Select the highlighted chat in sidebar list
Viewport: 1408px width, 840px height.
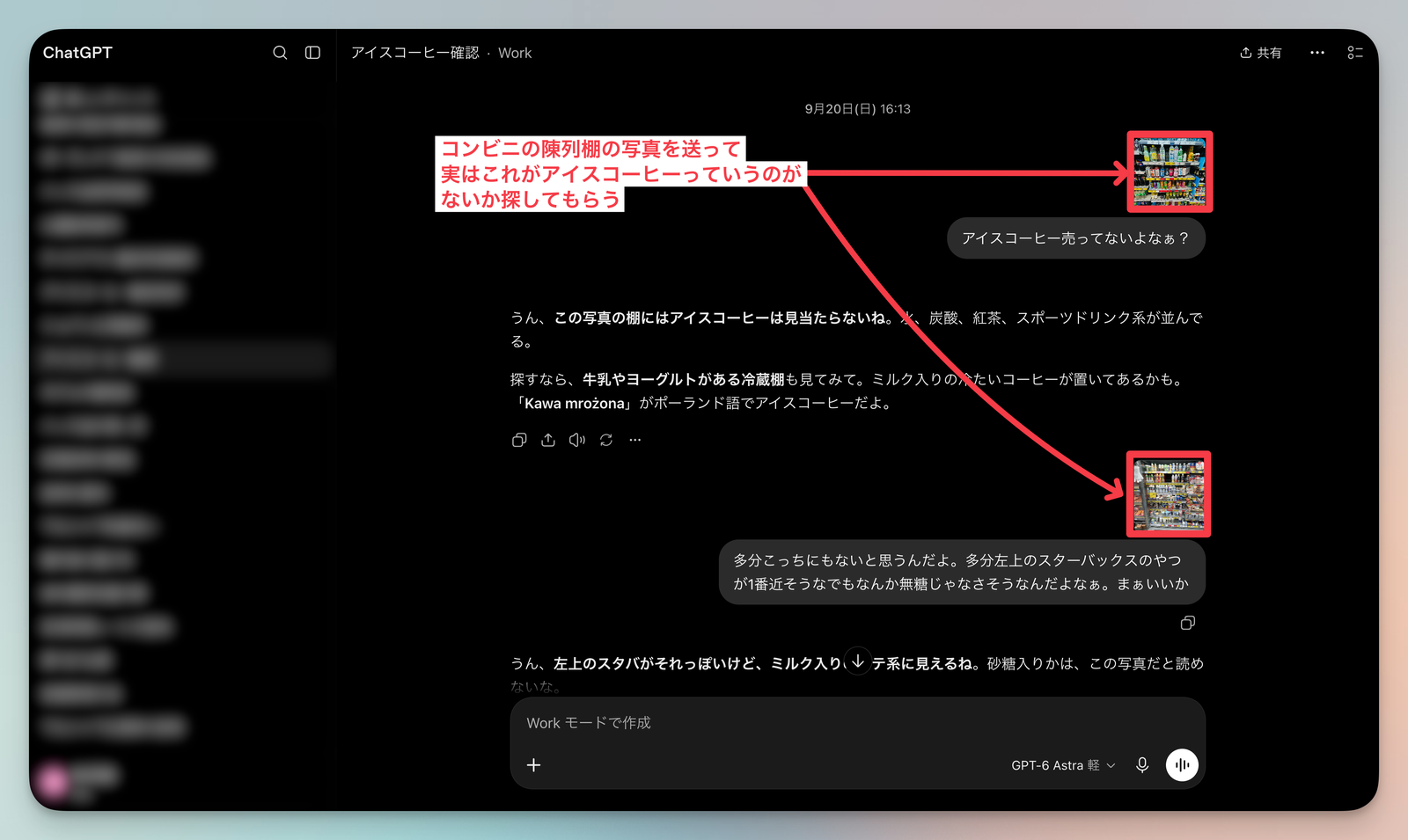coord(183,359)
